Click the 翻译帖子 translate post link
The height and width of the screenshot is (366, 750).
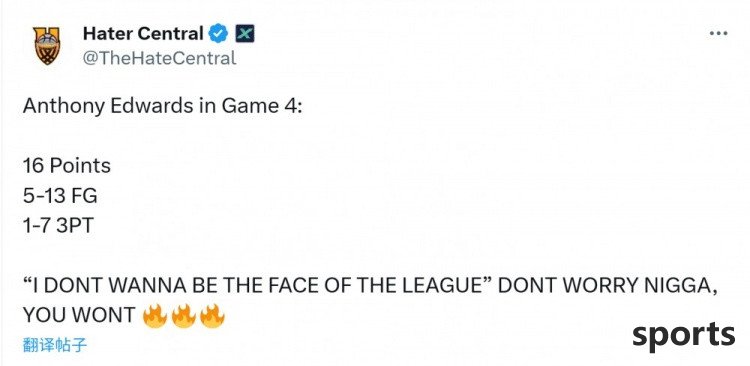coord(55,344)
